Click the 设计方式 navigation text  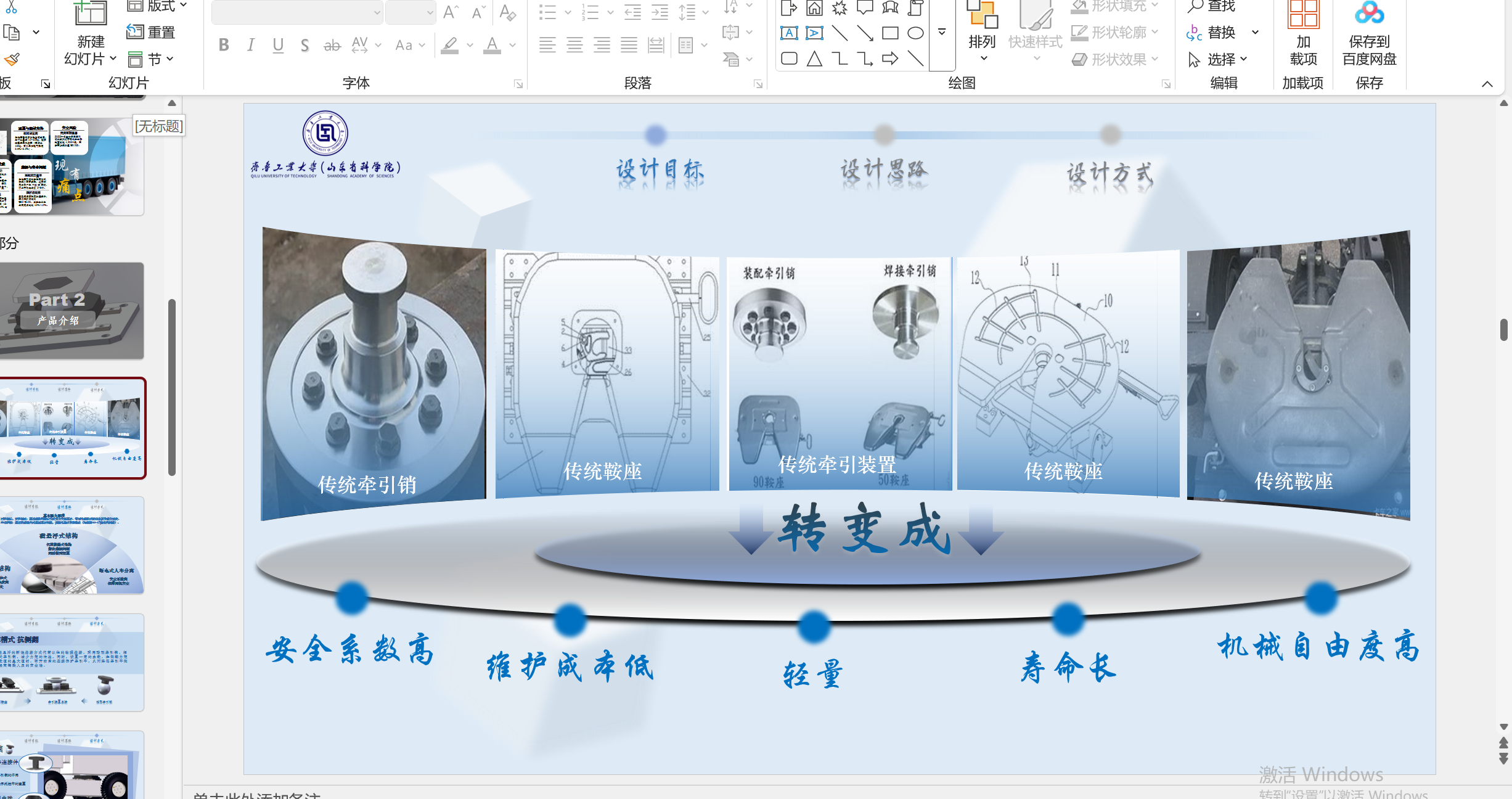[1110, 173]
